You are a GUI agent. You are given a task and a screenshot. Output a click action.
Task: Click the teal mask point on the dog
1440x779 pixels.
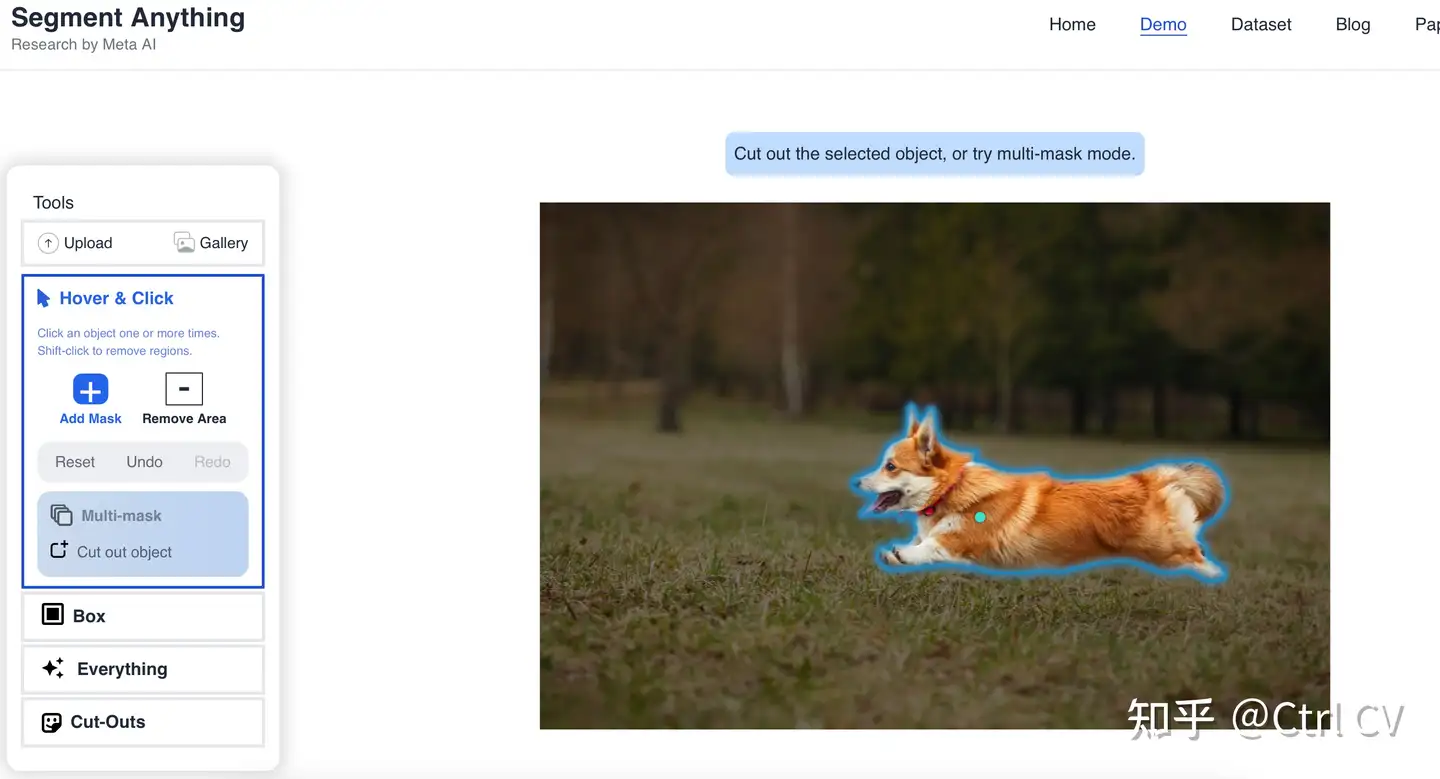click(x=980, y=517)
